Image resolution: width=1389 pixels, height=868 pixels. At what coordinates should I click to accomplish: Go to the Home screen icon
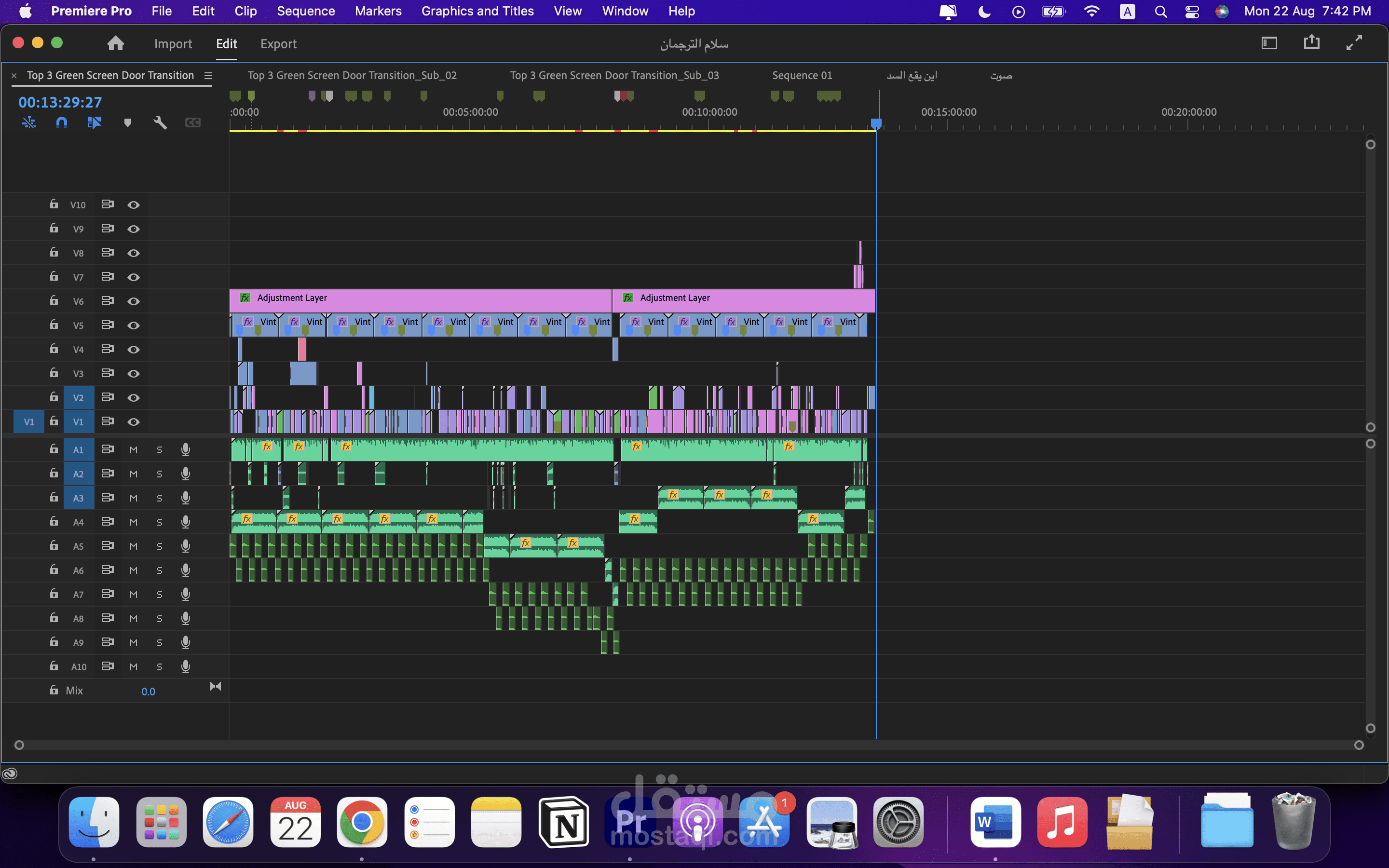[116, 43]
